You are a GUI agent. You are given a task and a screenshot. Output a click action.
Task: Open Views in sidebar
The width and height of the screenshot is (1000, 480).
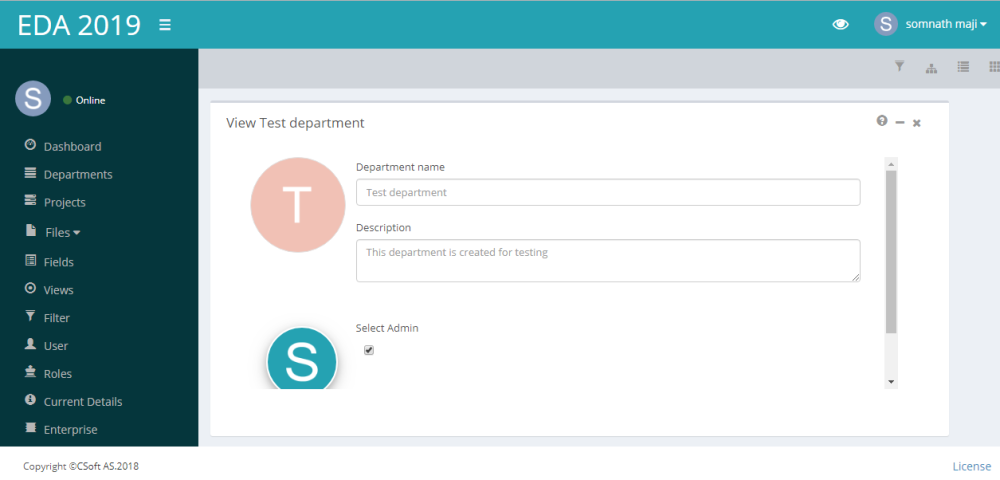(59, 290)
